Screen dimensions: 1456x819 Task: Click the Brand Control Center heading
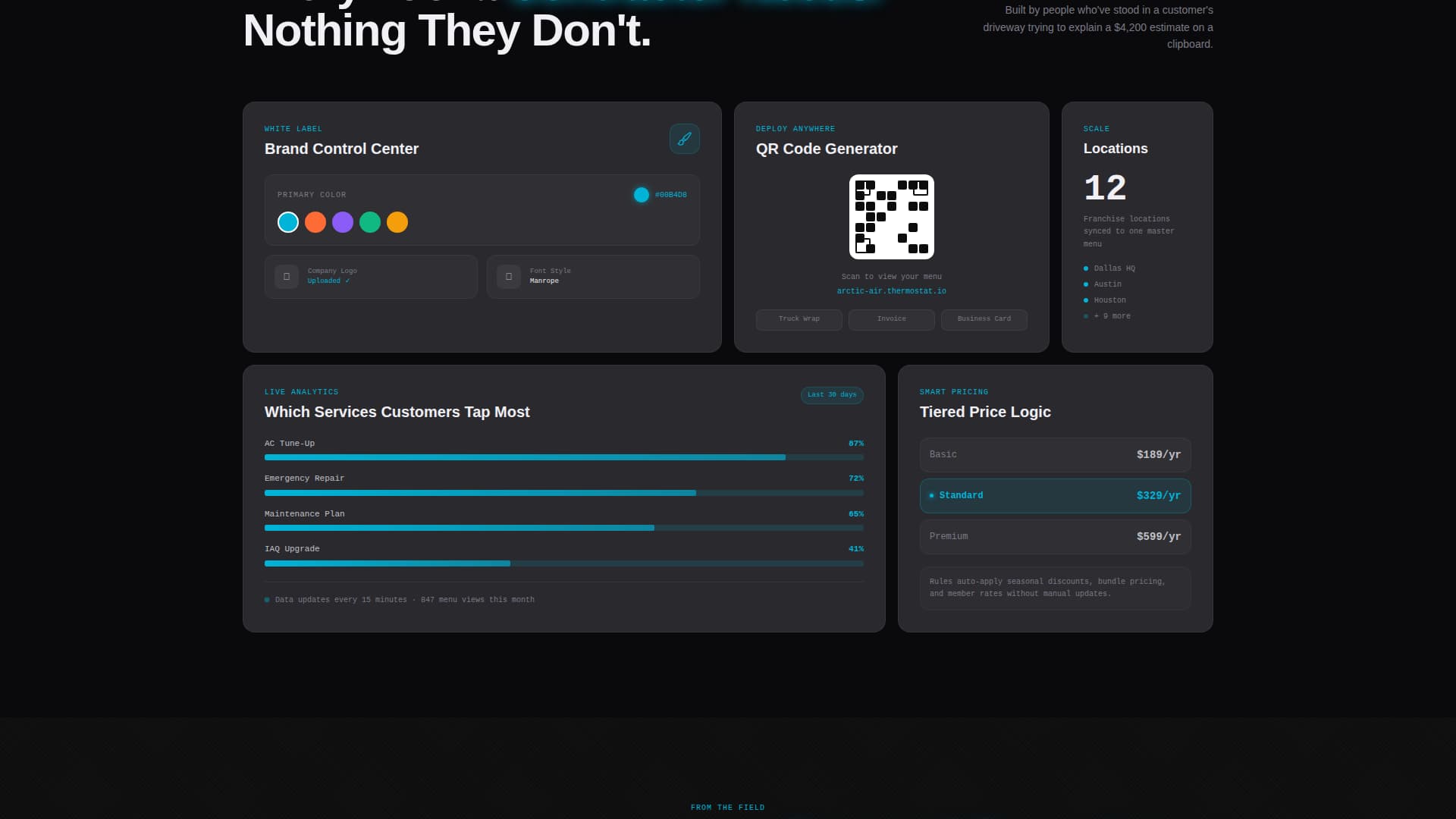[x=341, y=149]
